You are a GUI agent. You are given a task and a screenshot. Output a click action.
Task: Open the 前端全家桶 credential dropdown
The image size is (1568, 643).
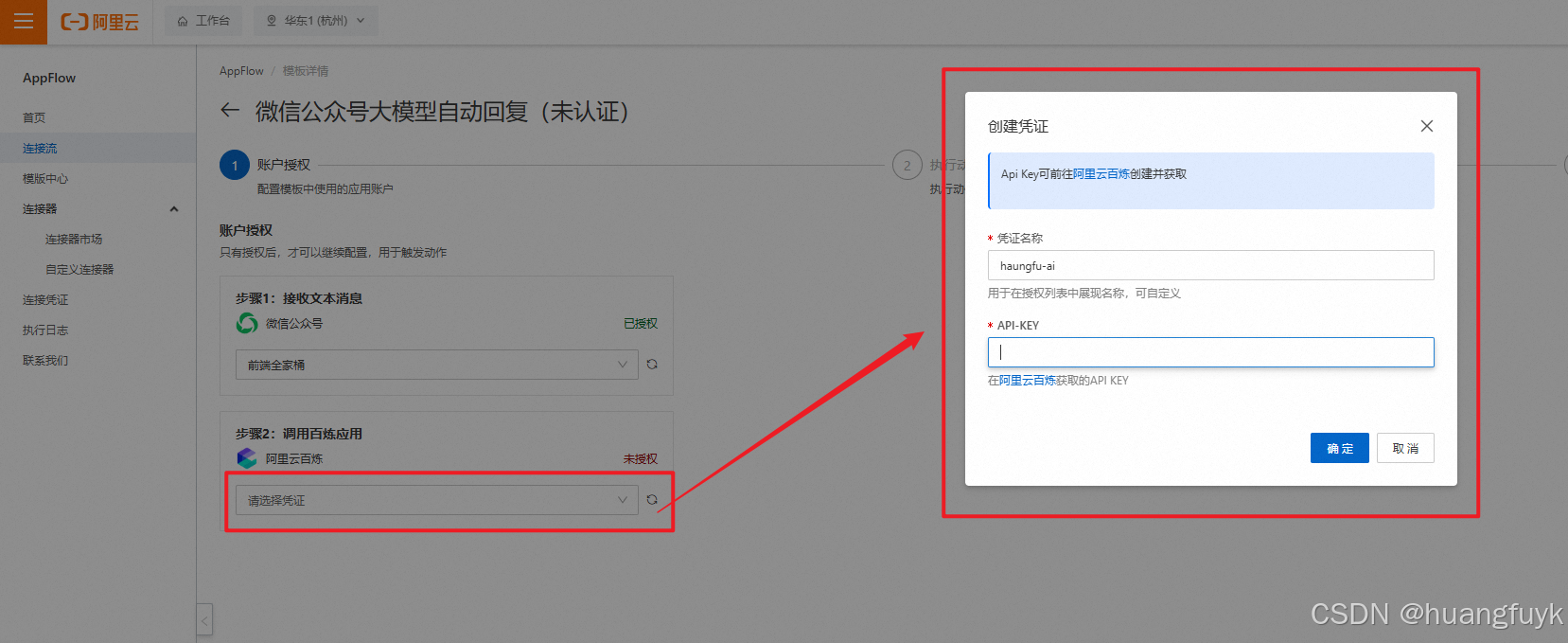click(x=437, y=365)
